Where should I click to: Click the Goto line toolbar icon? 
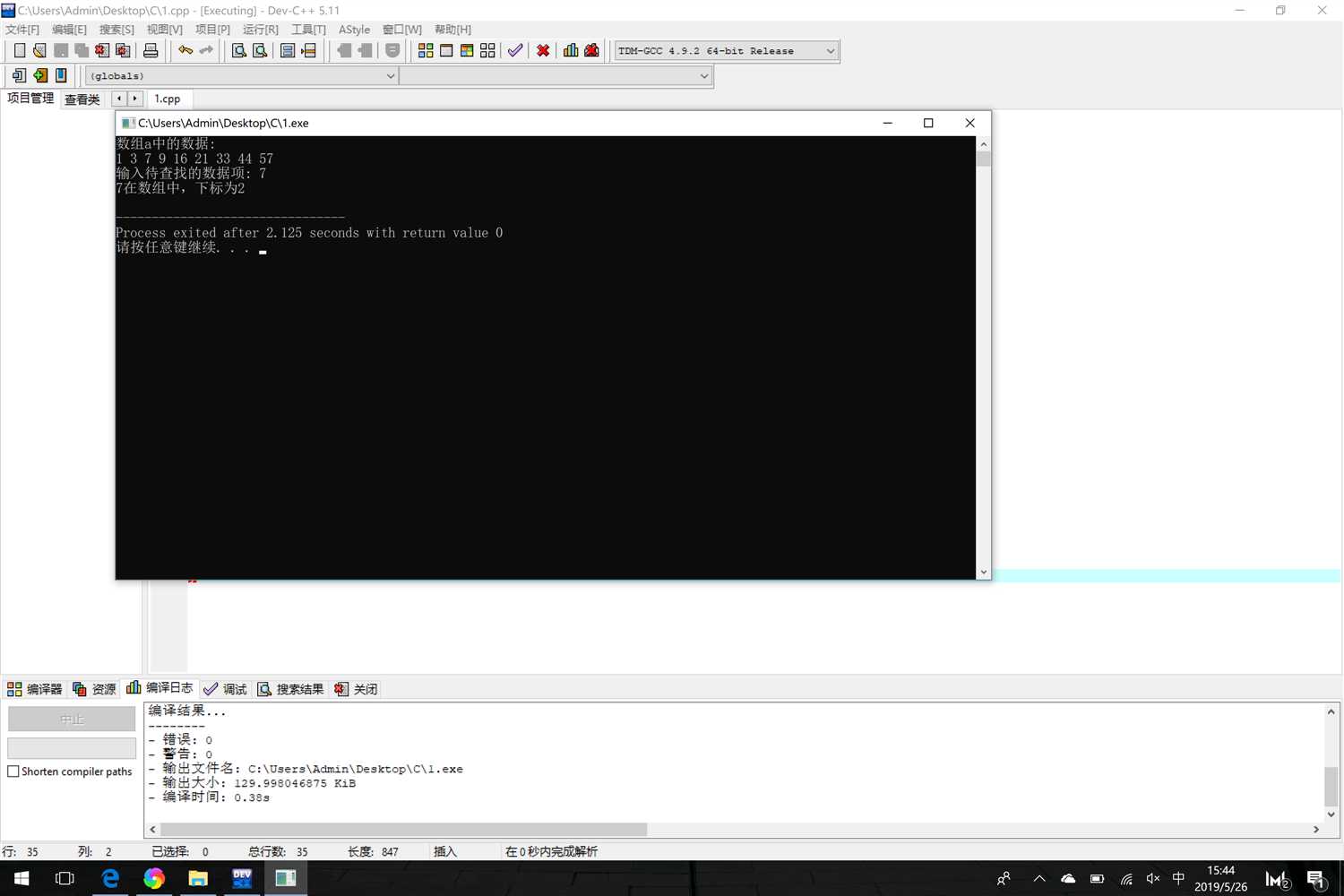coord(308,51)
